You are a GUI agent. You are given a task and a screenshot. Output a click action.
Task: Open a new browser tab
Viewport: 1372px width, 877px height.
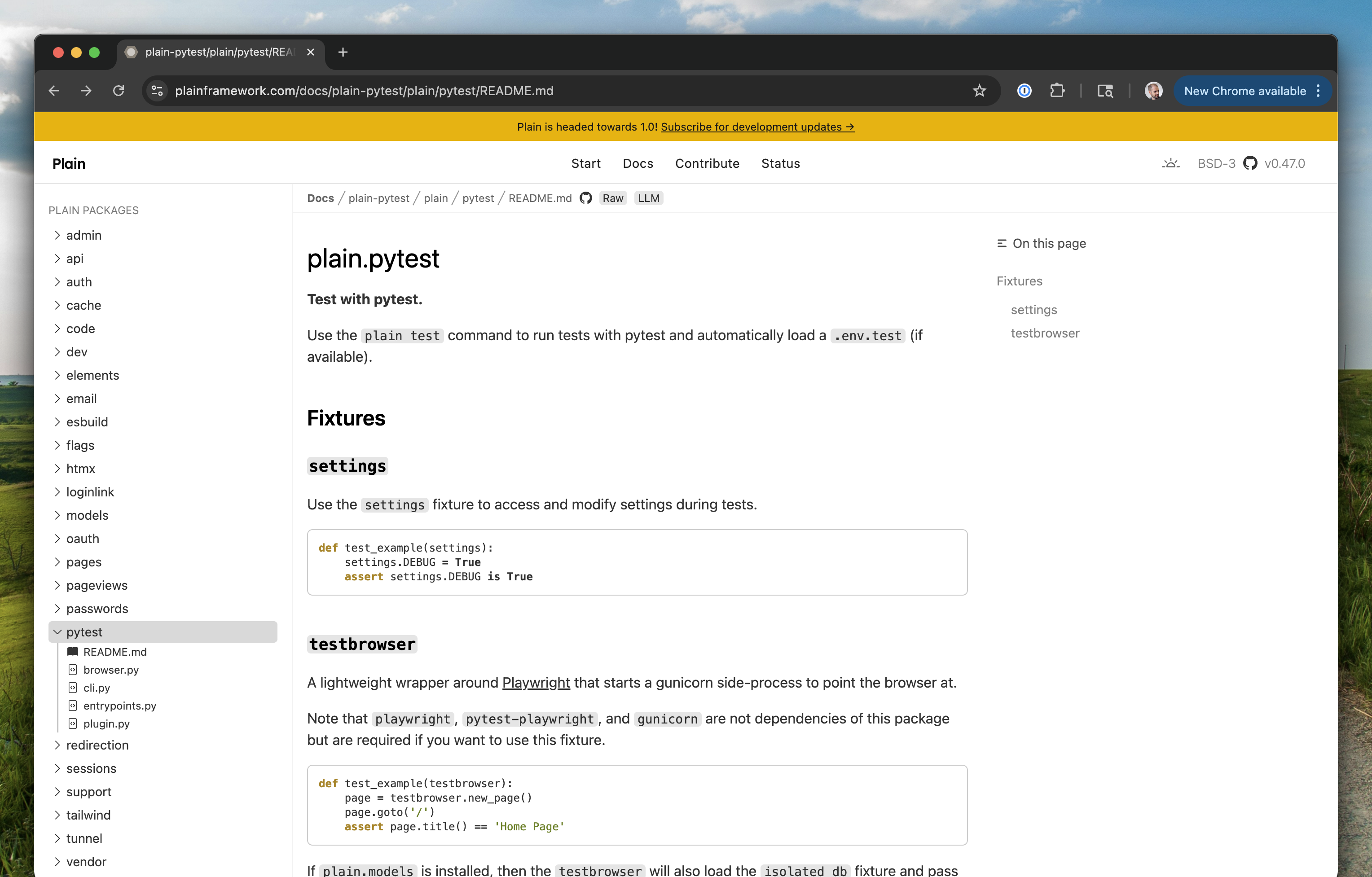343,53
